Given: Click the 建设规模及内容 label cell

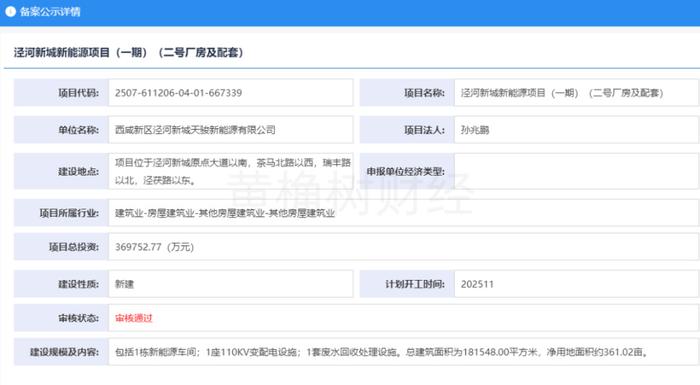Looking at the screenshot, I should (x=61, y=352).
